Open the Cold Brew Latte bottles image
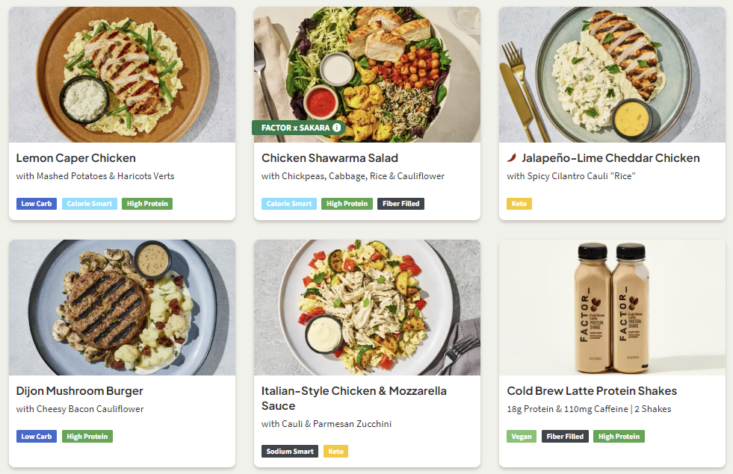The height and width of the screenshot is (474, 733). [611, 307]
